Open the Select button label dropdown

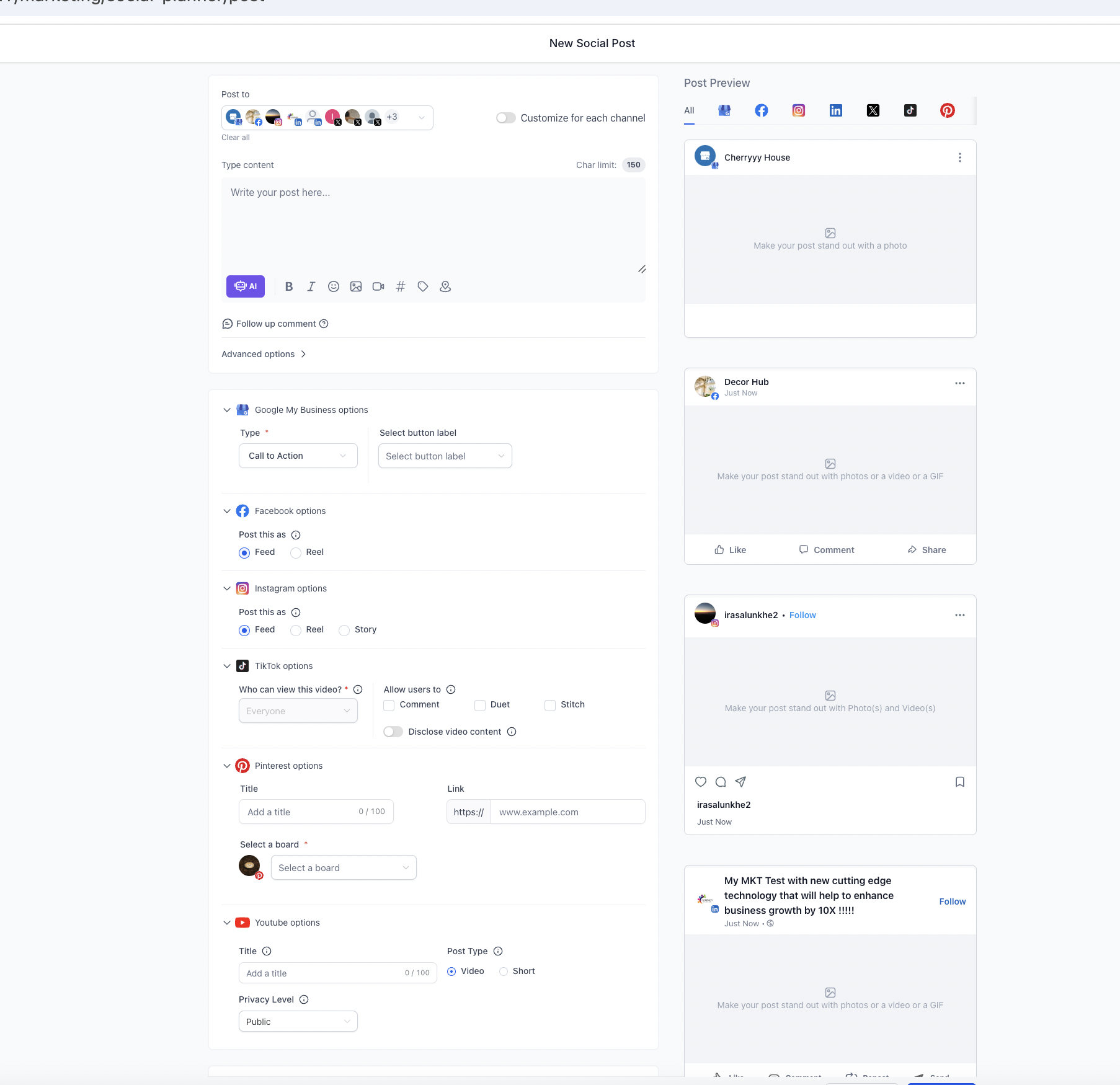click(445, 456)
